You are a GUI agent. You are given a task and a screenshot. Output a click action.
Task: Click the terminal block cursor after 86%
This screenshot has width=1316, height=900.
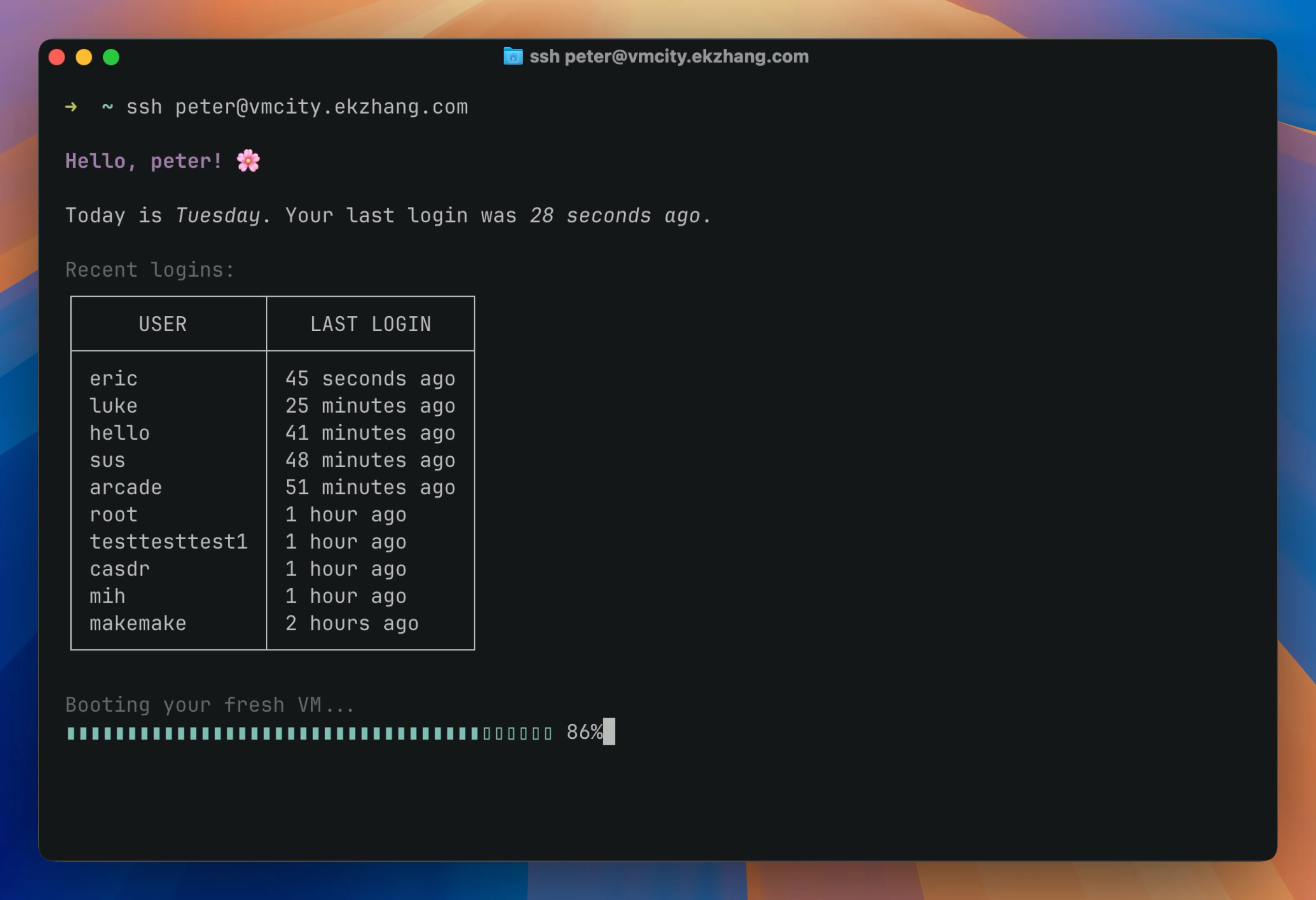[609, 732]
